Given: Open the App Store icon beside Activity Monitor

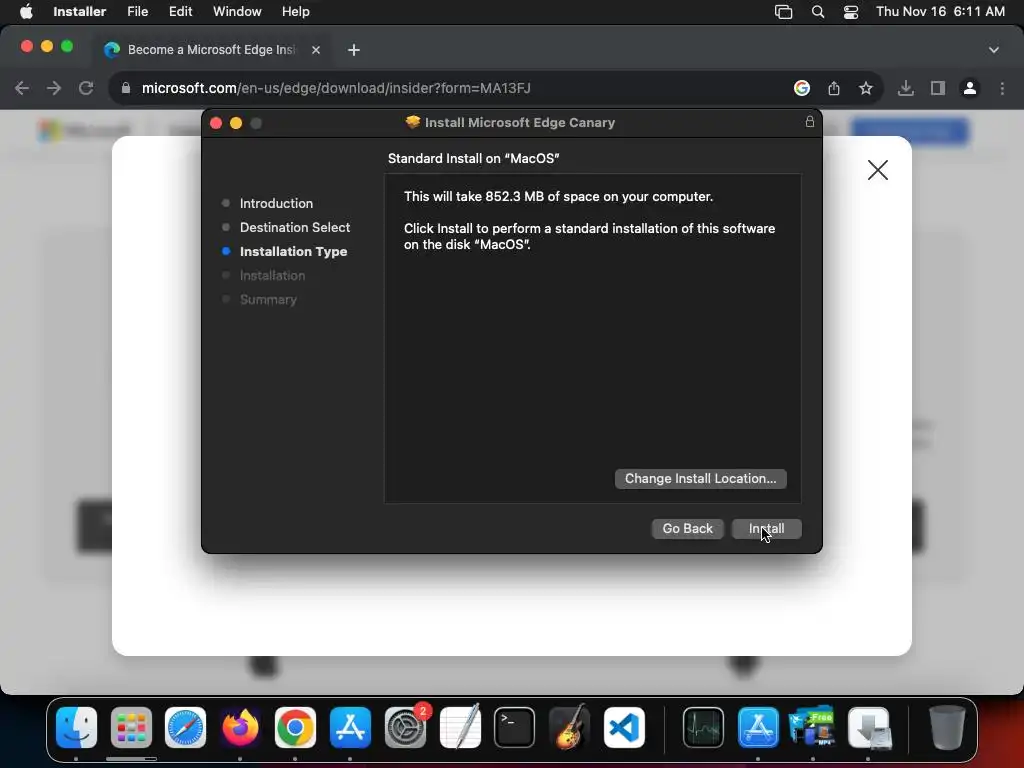Looking at the screenshot, I should click(758, 727).
